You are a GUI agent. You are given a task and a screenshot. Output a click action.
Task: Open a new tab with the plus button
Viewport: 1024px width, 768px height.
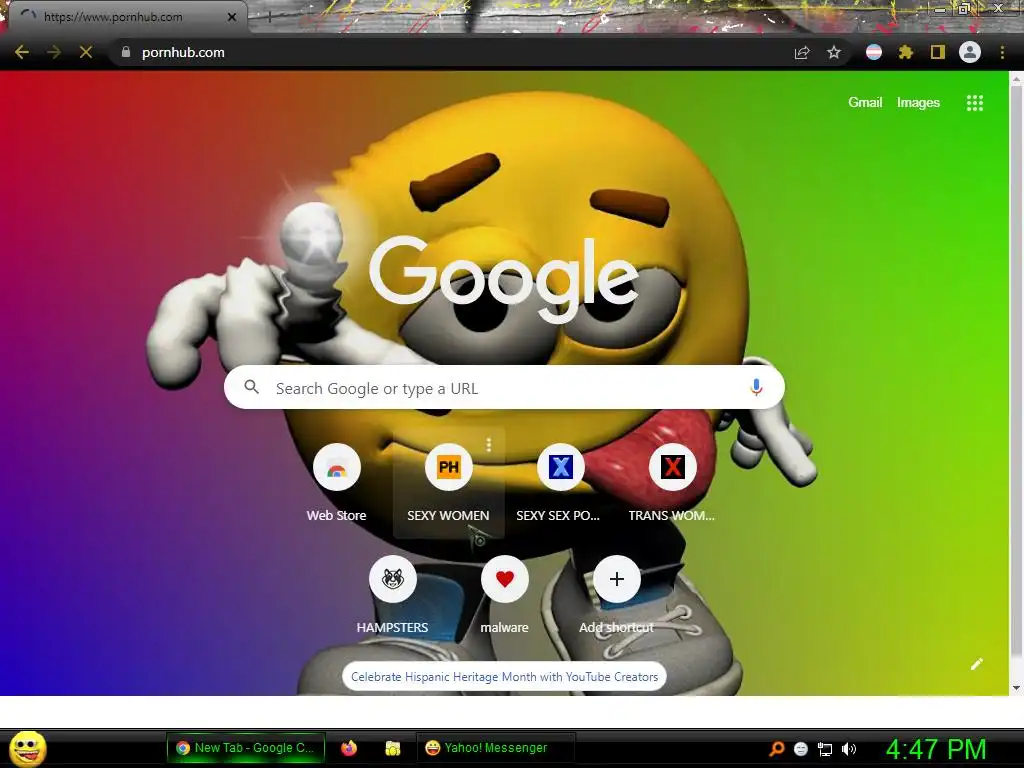click(x=269, y=17)
